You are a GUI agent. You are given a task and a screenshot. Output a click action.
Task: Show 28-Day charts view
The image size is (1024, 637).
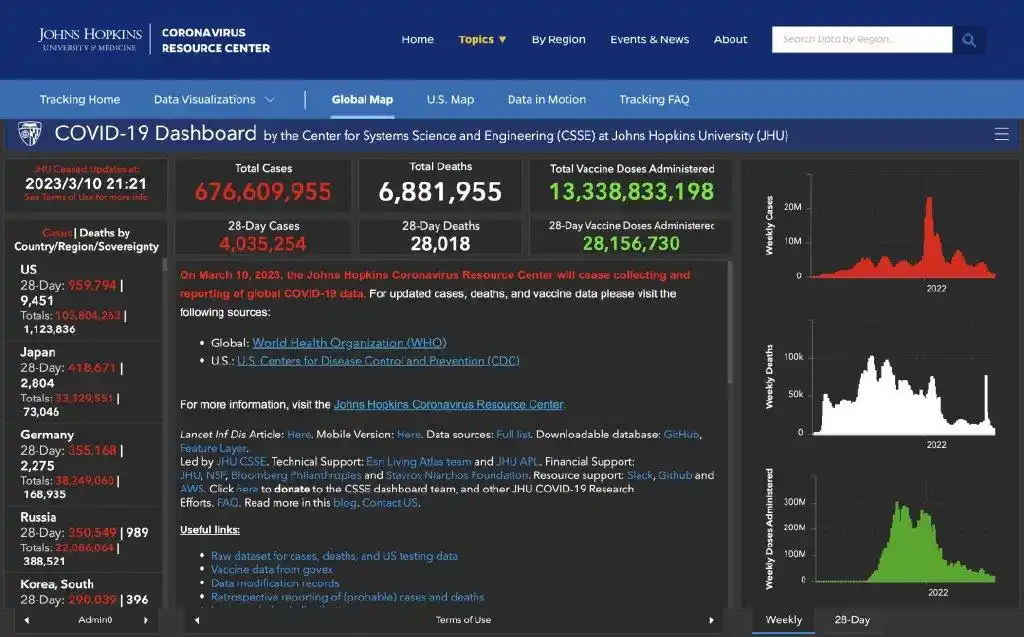click(852, 620)
